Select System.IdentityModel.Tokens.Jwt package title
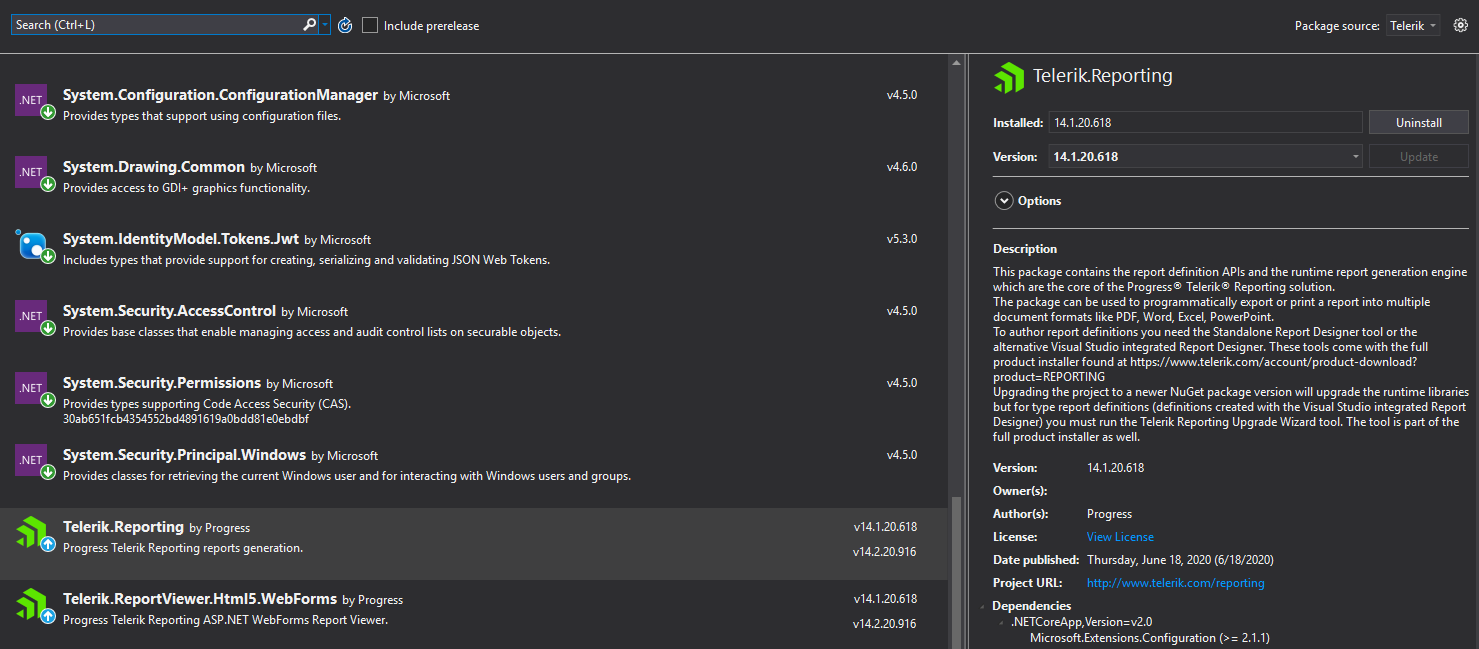Image resolution: width=1479 pixels, height=649 pixels. coord(181,239)
